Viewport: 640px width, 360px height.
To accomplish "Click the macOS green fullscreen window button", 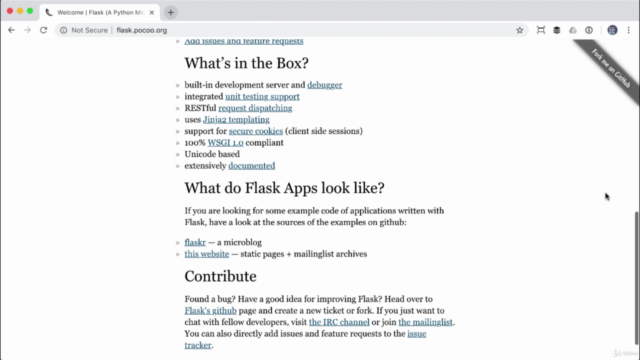I will click(x=30, y=11).
